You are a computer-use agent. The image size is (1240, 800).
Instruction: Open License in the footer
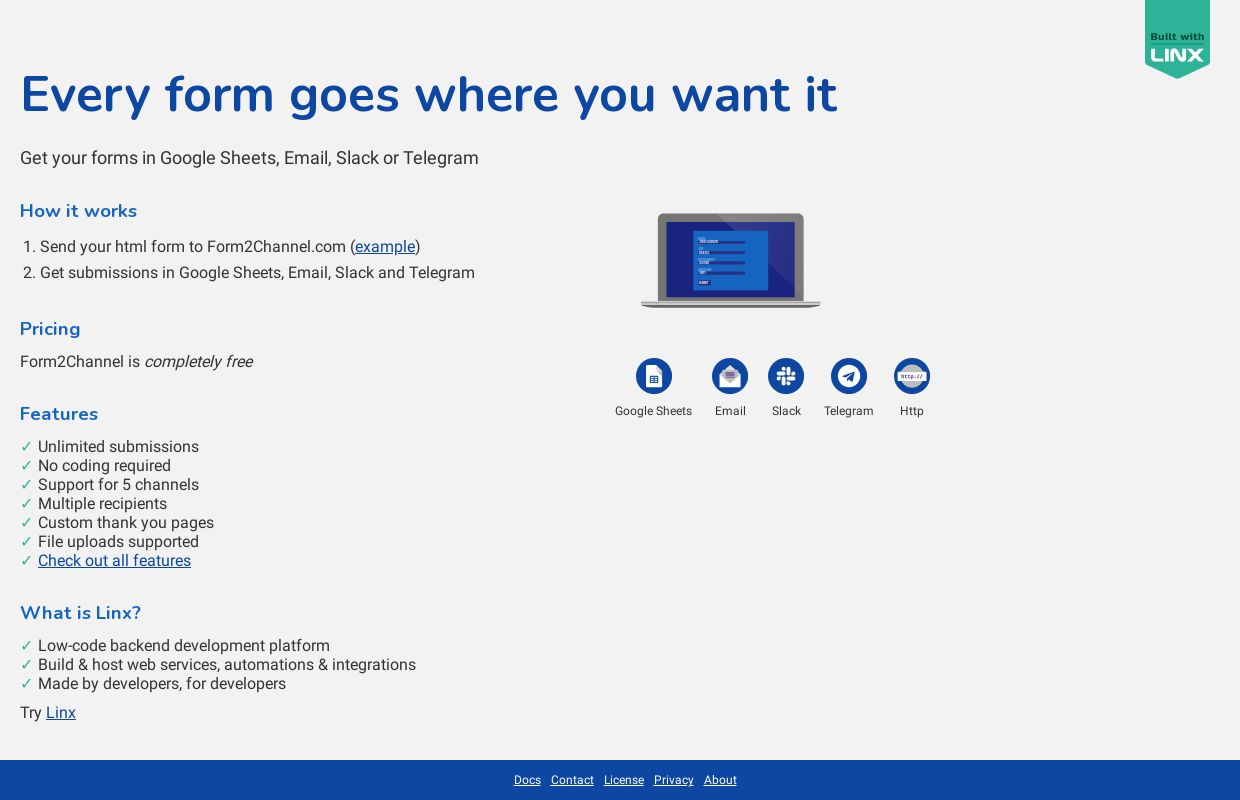click(624, 780)
